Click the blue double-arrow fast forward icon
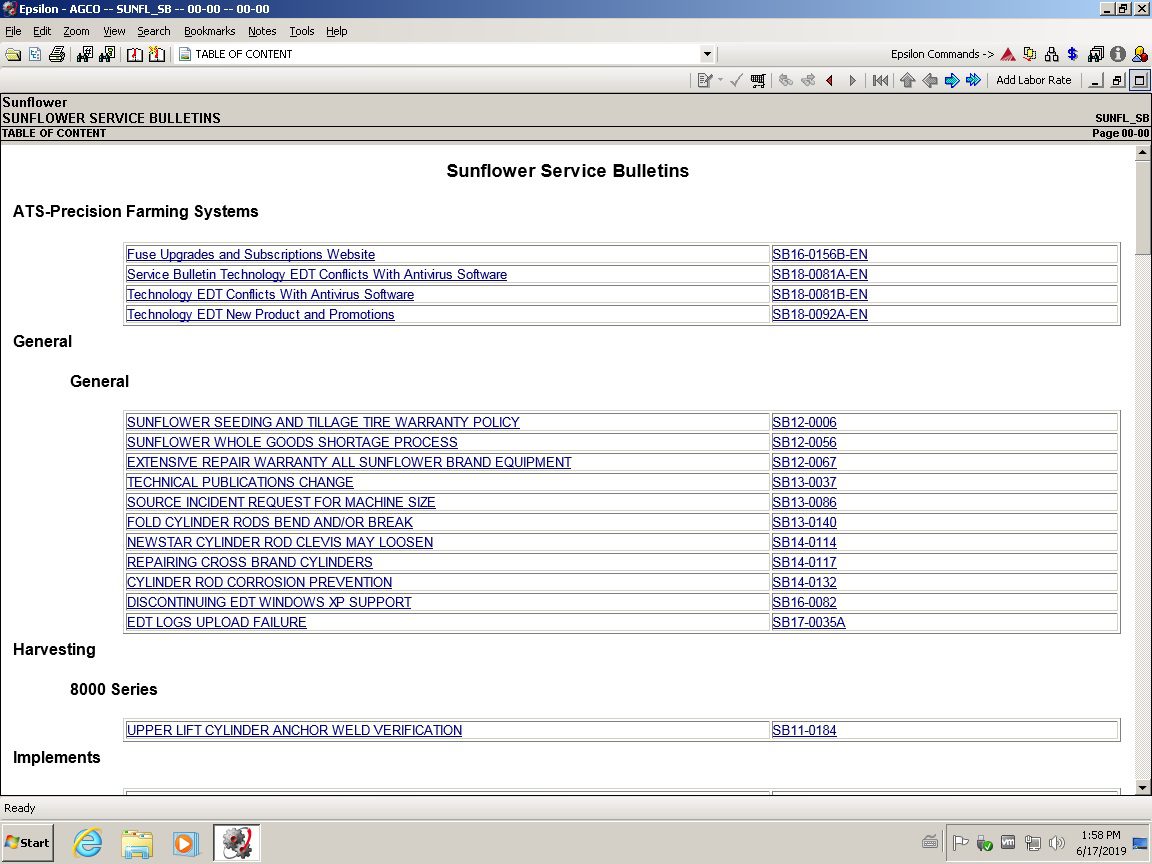Screen dimensions: 1152x864 point(973,80)
